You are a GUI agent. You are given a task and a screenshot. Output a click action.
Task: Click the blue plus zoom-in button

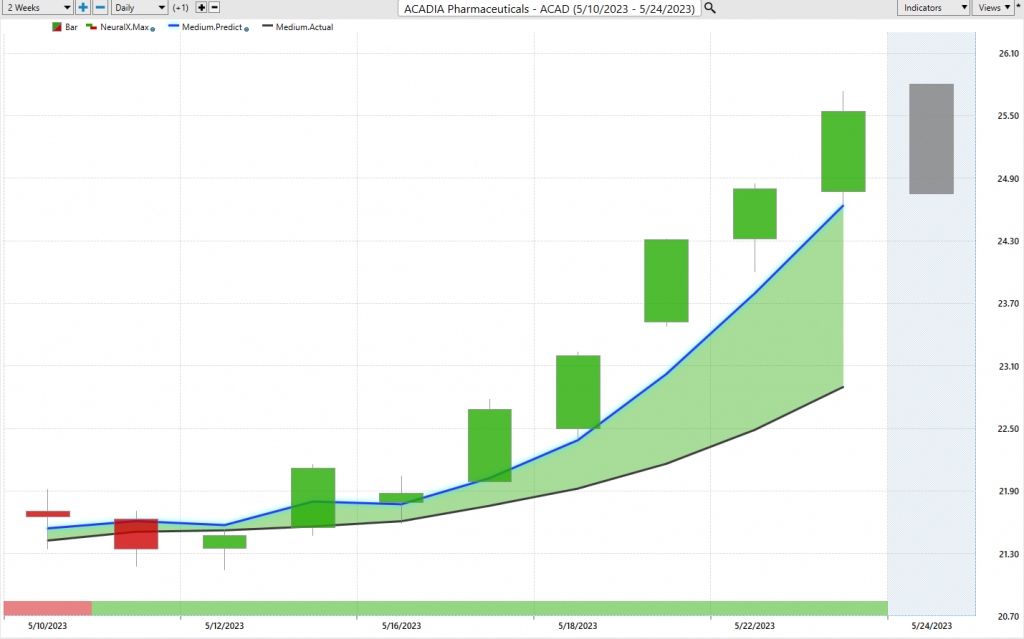click(x=83, y=8)
